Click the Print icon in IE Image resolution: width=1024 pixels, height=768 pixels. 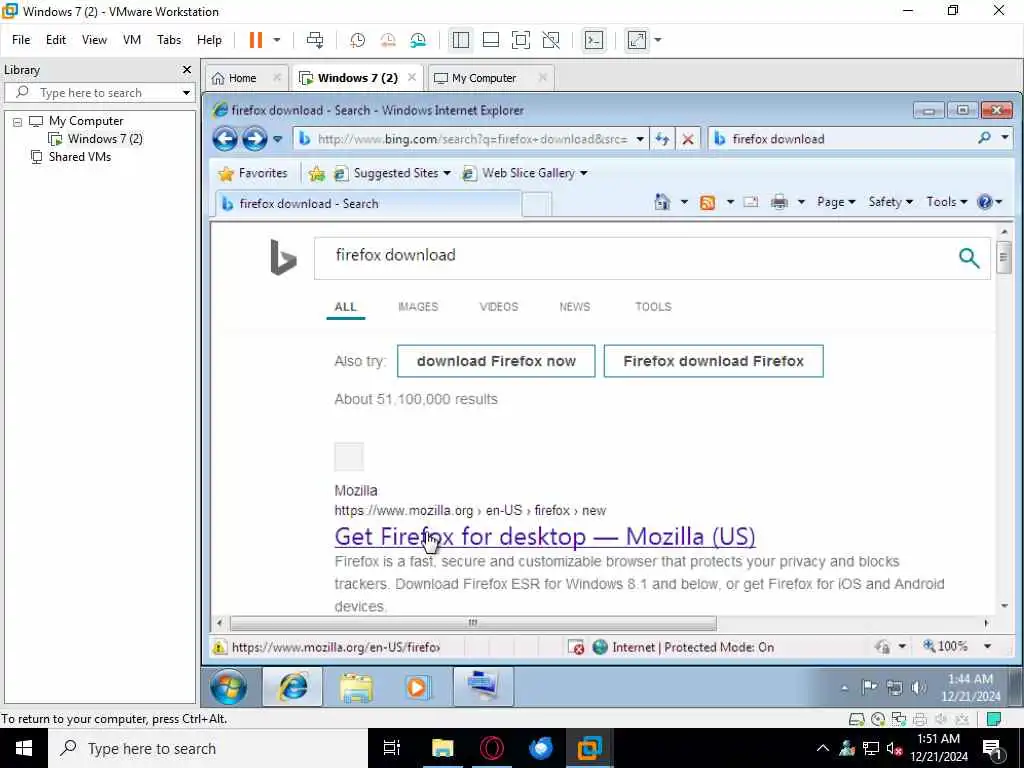tap(779, 202)
